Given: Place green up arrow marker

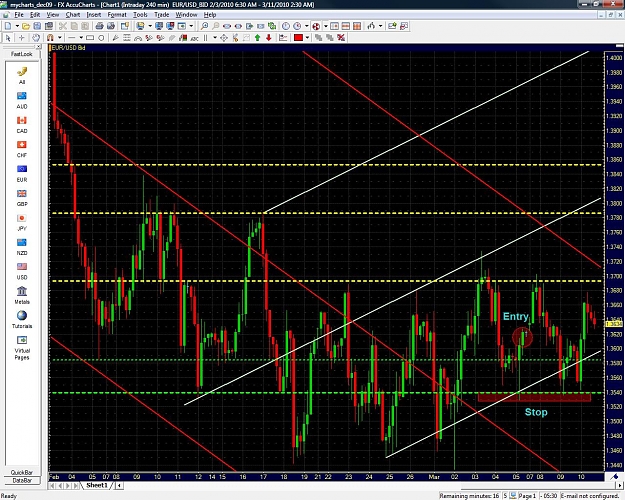Looking at the screenshot, I should [257, 38].
